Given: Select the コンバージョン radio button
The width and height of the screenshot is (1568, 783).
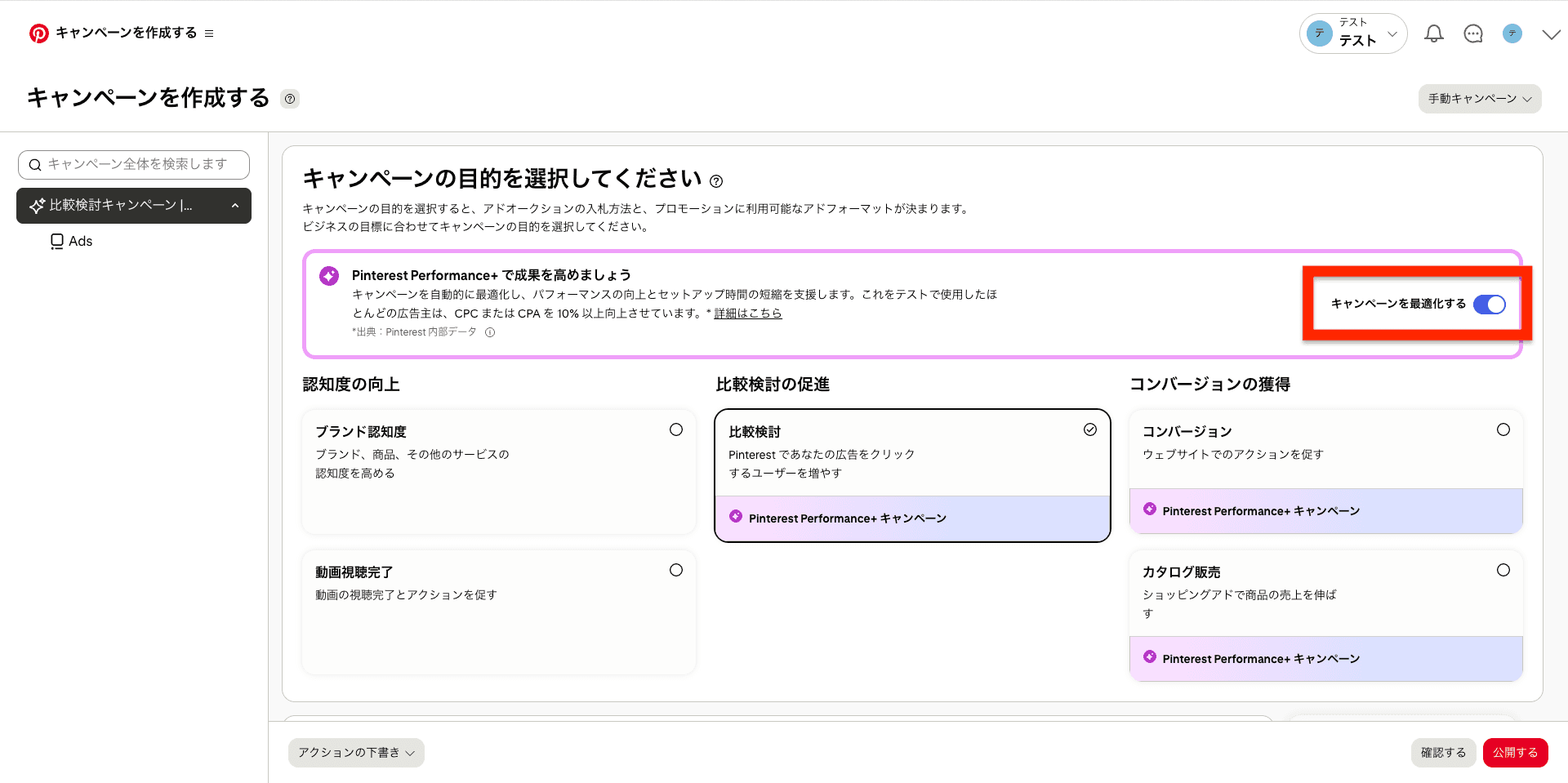Looking at the screenshot, I should coord(1503,429).
